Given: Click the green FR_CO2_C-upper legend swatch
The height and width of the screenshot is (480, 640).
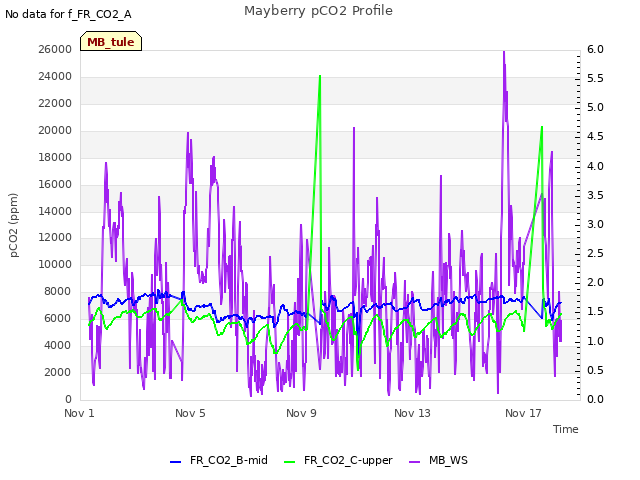Looking at the screenshot, I should (x=289, y=462).
